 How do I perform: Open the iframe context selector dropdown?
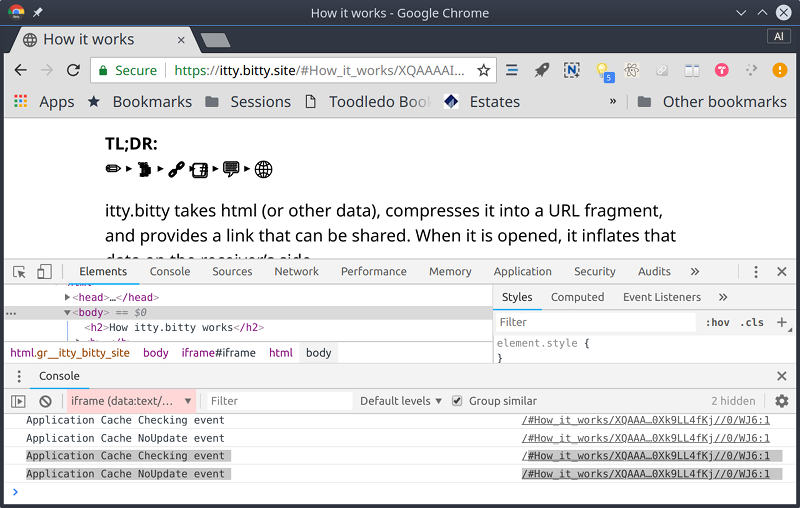pos(130,401)
